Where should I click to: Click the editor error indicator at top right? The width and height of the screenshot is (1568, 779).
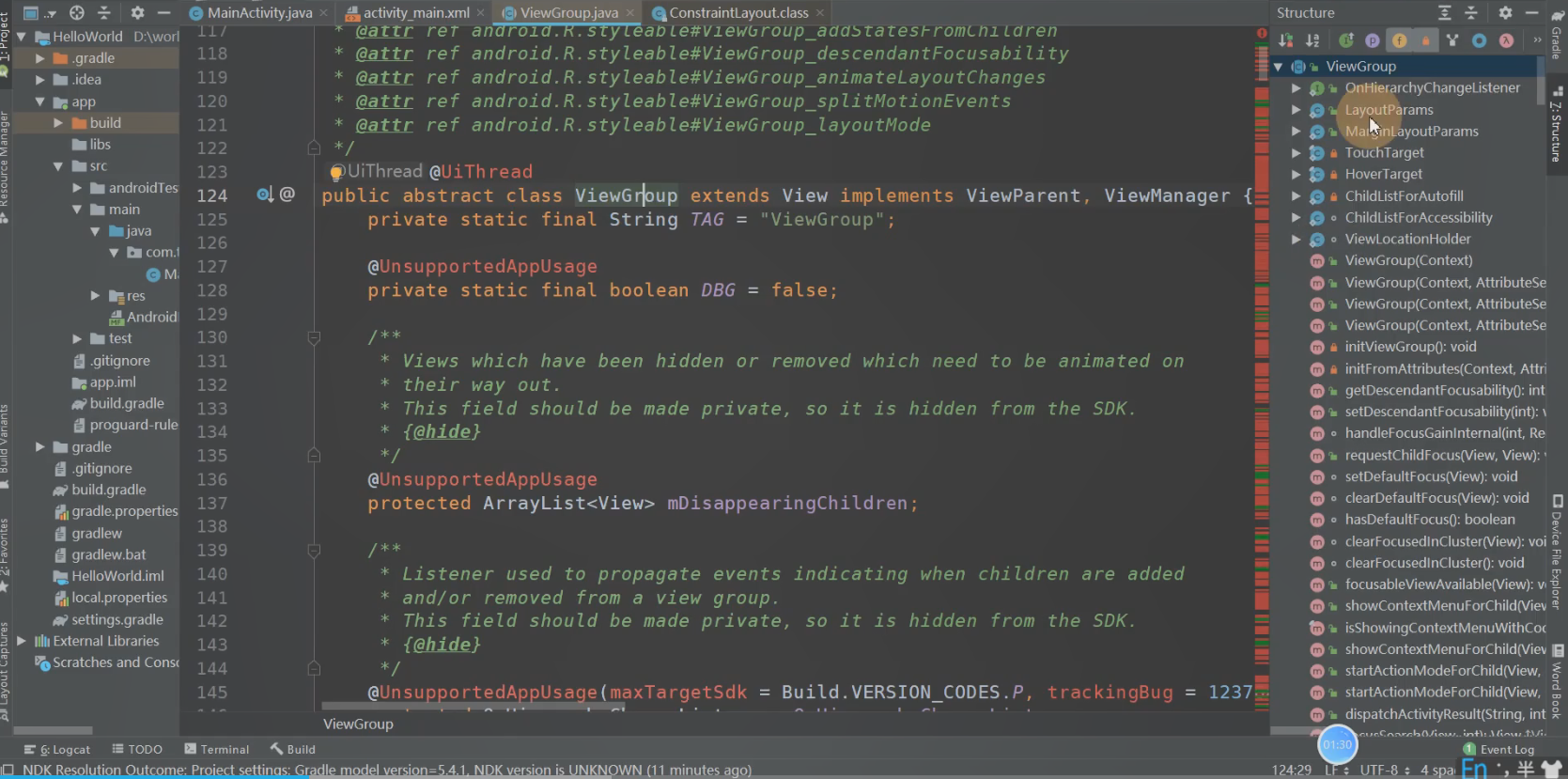click(1262, 33)
